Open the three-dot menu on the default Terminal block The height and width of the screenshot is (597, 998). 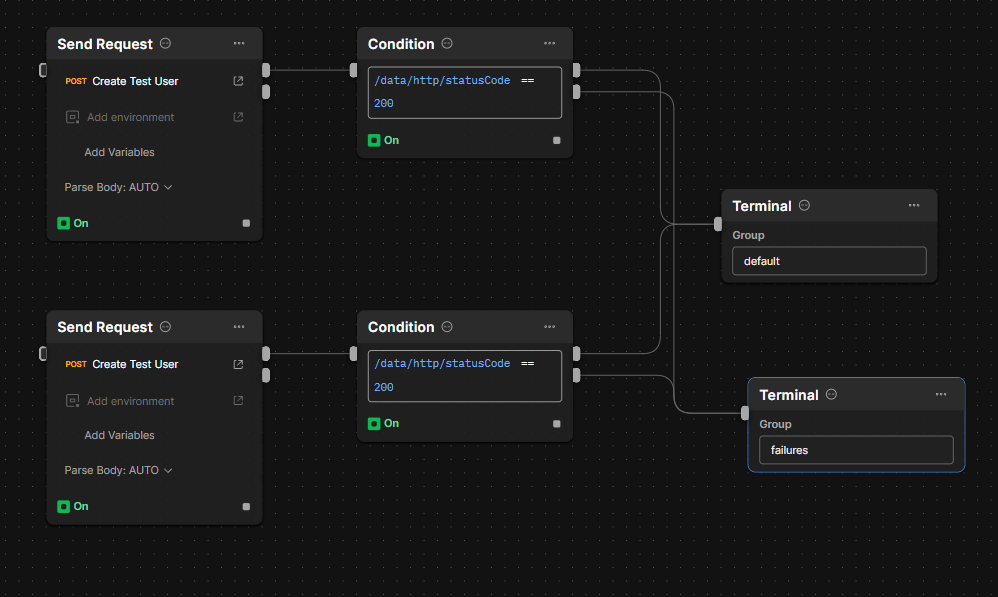tap(914, 205)
